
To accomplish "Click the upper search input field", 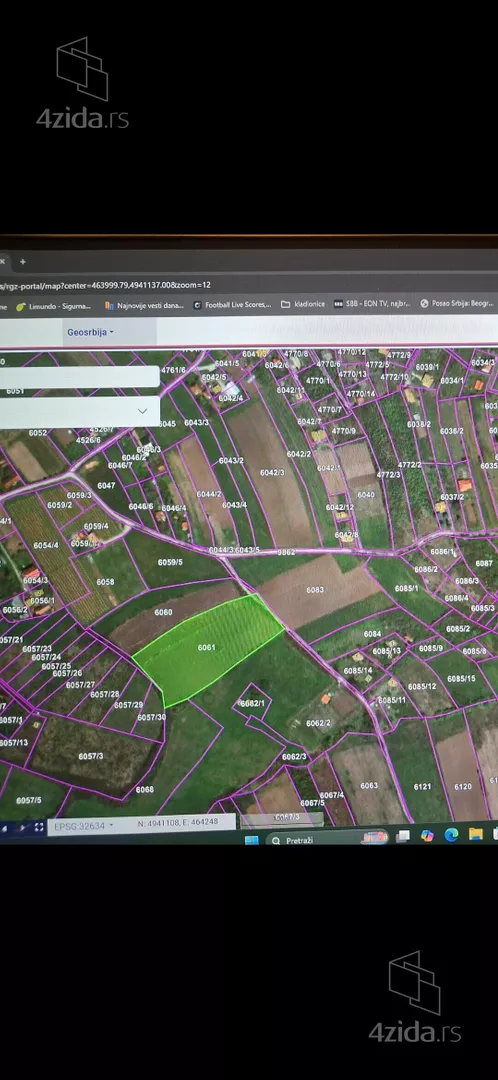I will coord(79,377).
